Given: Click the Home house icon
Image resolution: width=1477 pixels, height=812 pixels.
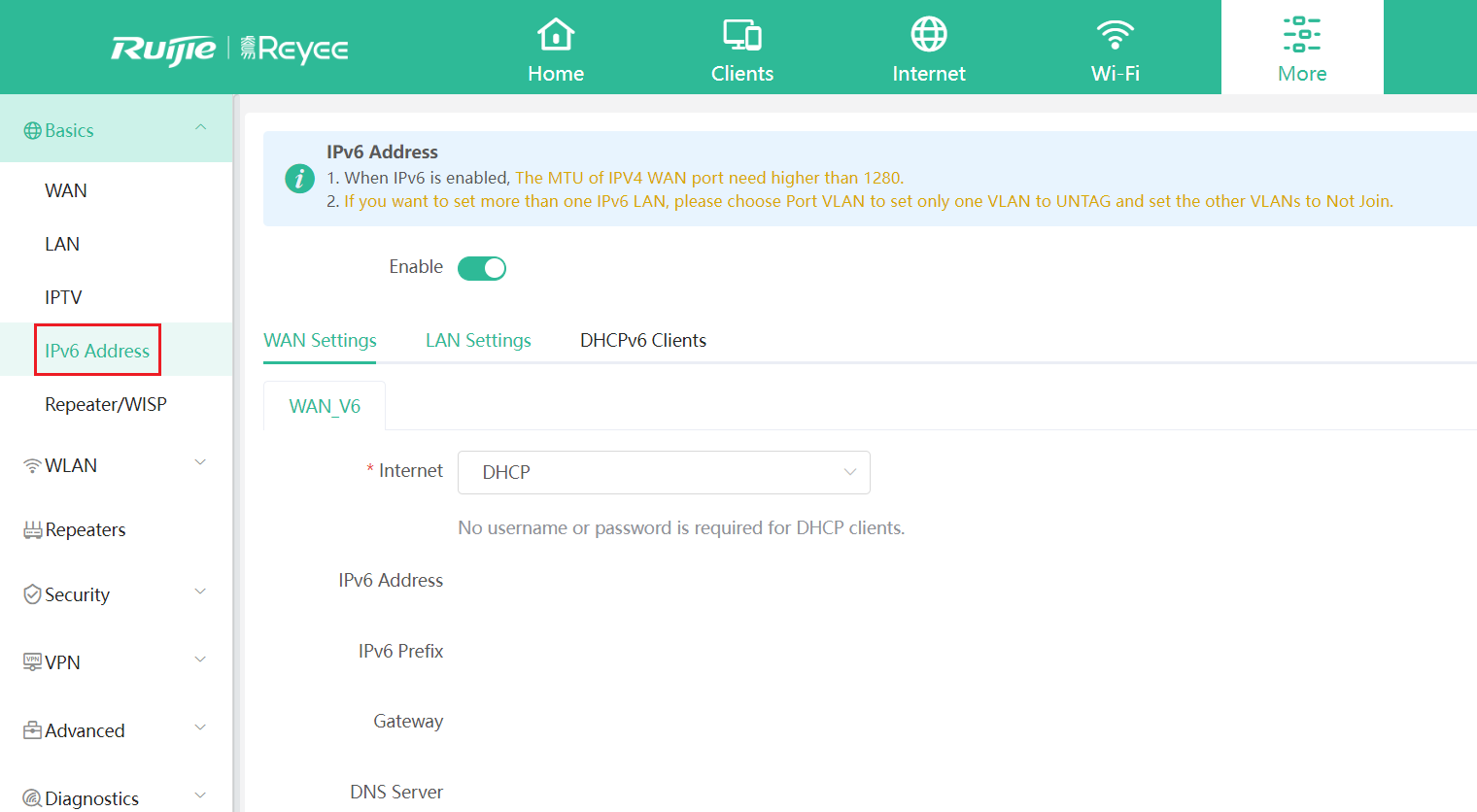Looking at the screenshot, I should (x=556, y=35).
